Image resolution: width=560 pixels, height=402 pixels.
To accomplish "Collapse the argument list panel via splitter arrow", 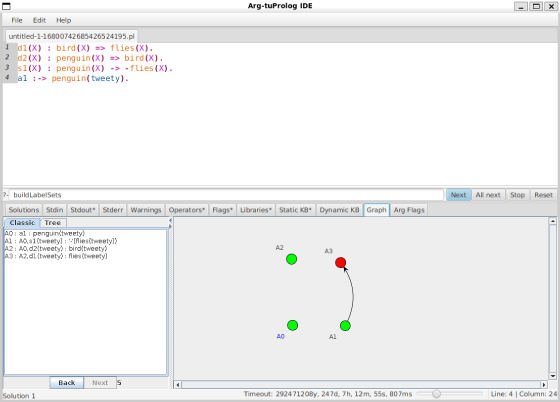I will tap(170, 221).
